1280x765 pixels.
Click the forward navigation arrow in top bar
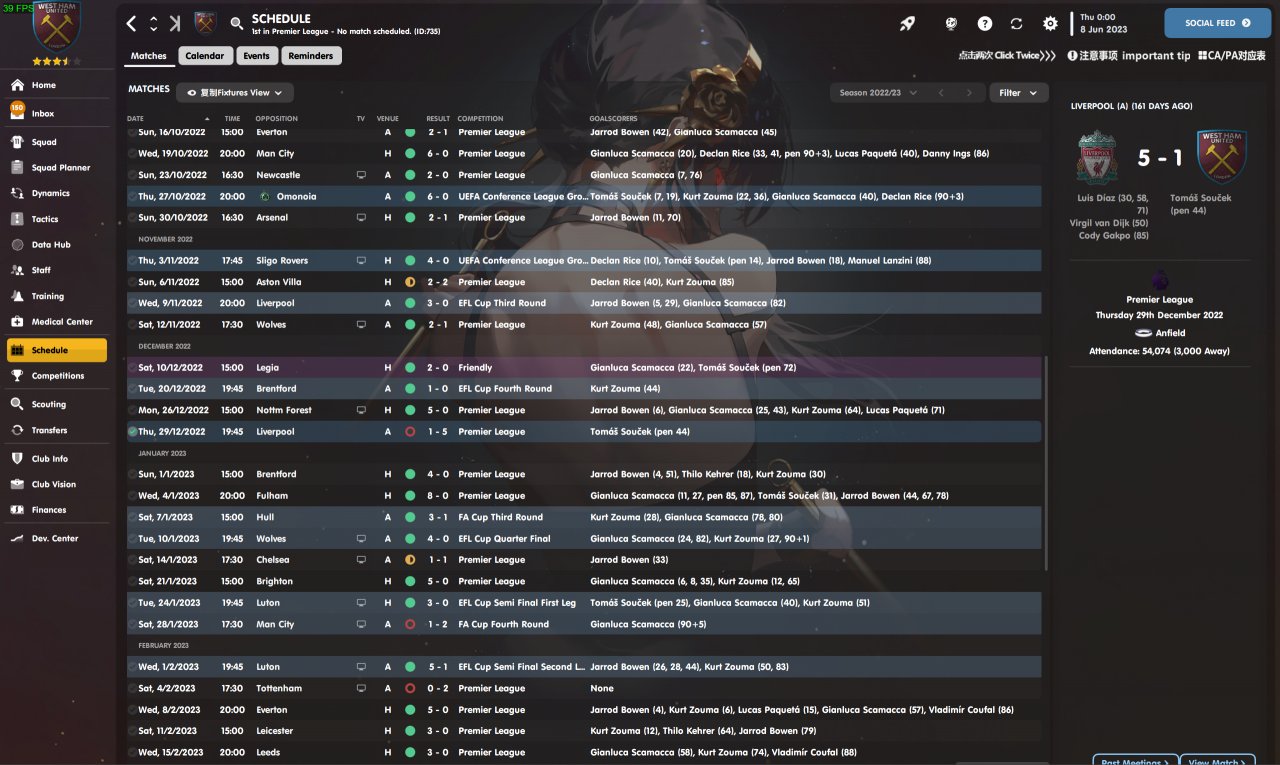click(x=175, y=23)
